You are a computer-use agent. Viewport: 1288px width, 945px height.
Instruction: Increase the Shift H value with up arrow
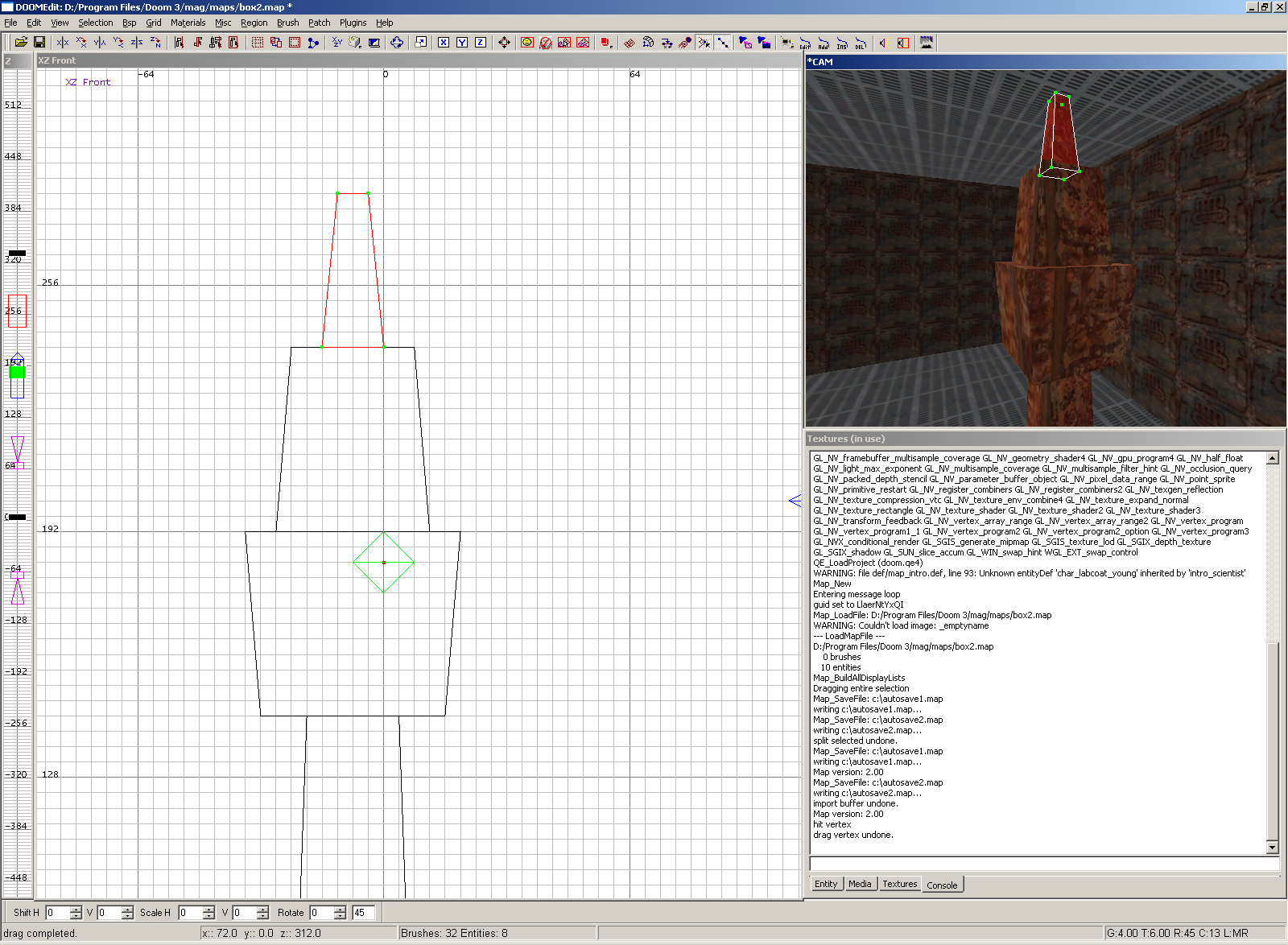(x=76, y=909)
